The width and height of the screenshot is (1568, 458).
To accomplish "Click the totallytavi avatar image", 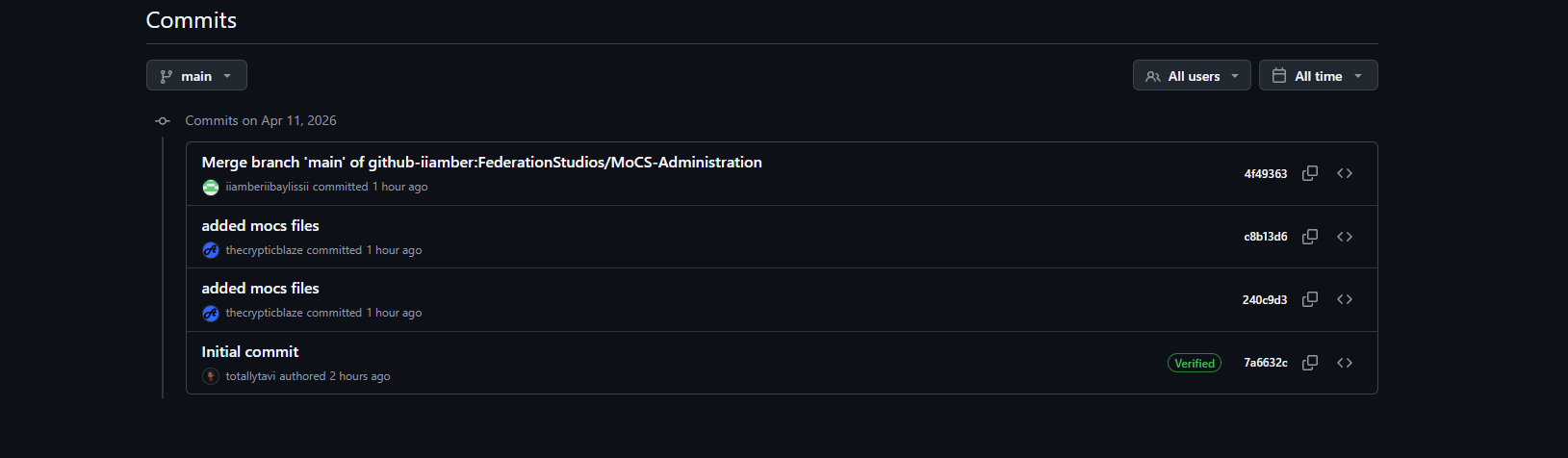I will 211,376.
